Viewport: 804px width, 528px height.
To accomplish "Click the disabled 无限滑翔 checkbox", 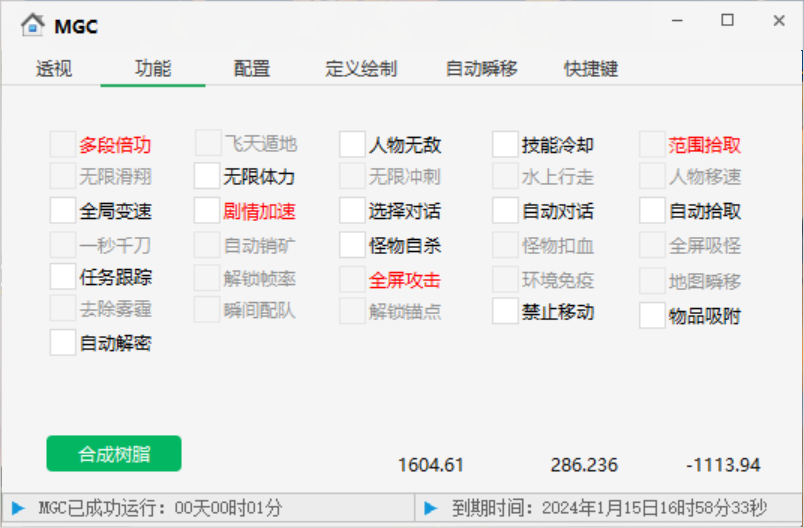I will click(63, 176).
